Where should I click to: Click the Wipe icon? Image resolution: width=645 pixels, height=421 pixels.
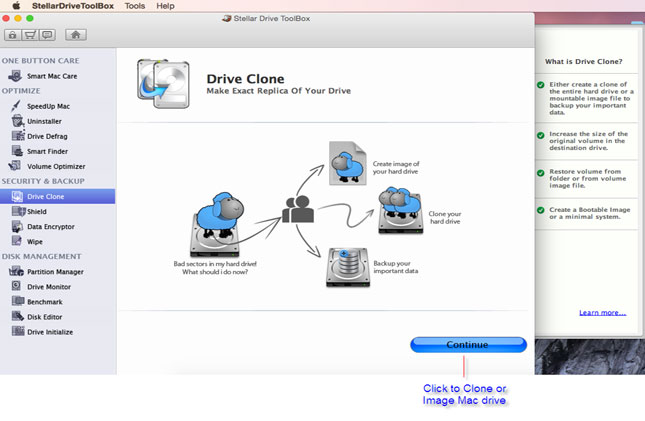[x=16, y=241]
